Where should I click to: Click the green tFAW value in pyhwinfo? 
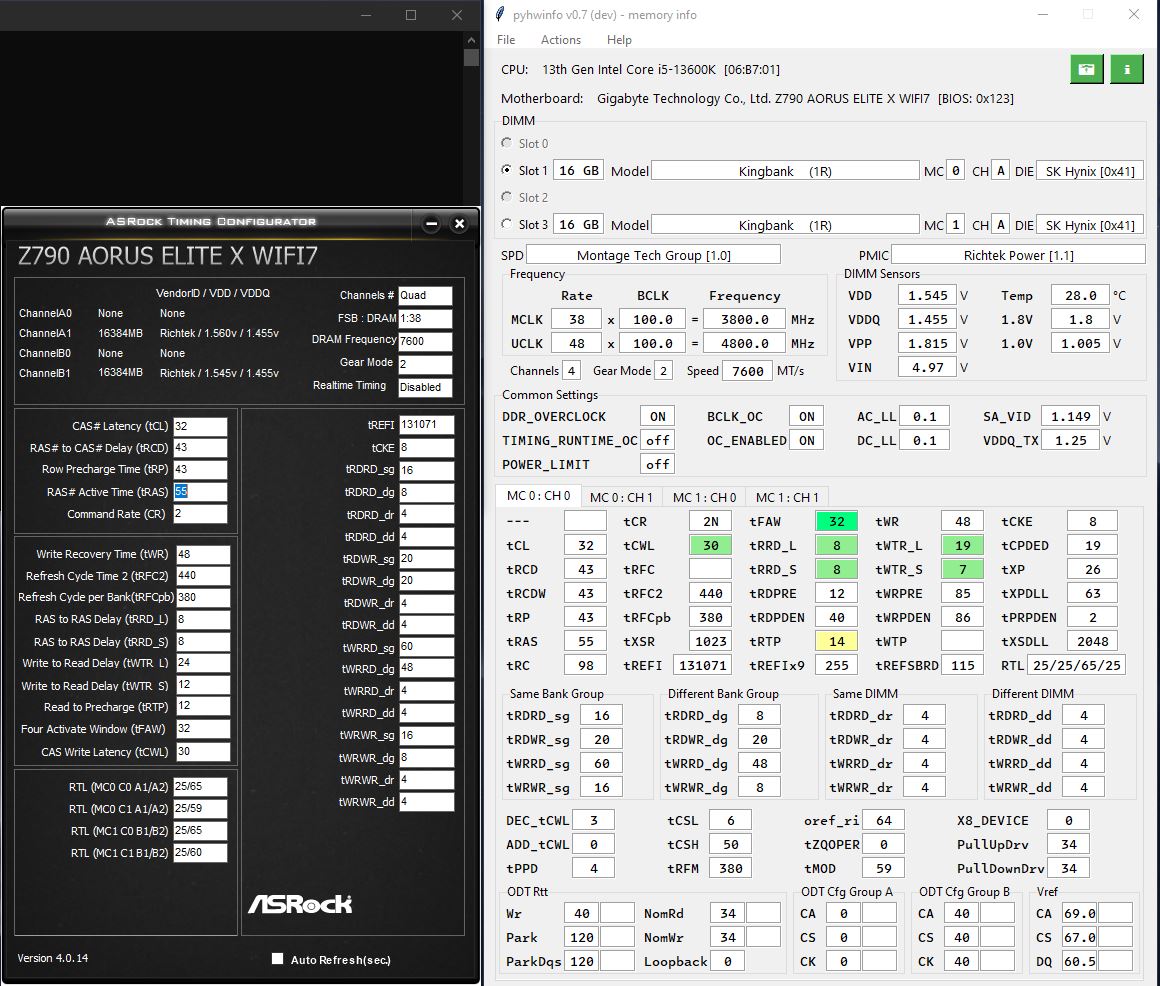point(836,521)
